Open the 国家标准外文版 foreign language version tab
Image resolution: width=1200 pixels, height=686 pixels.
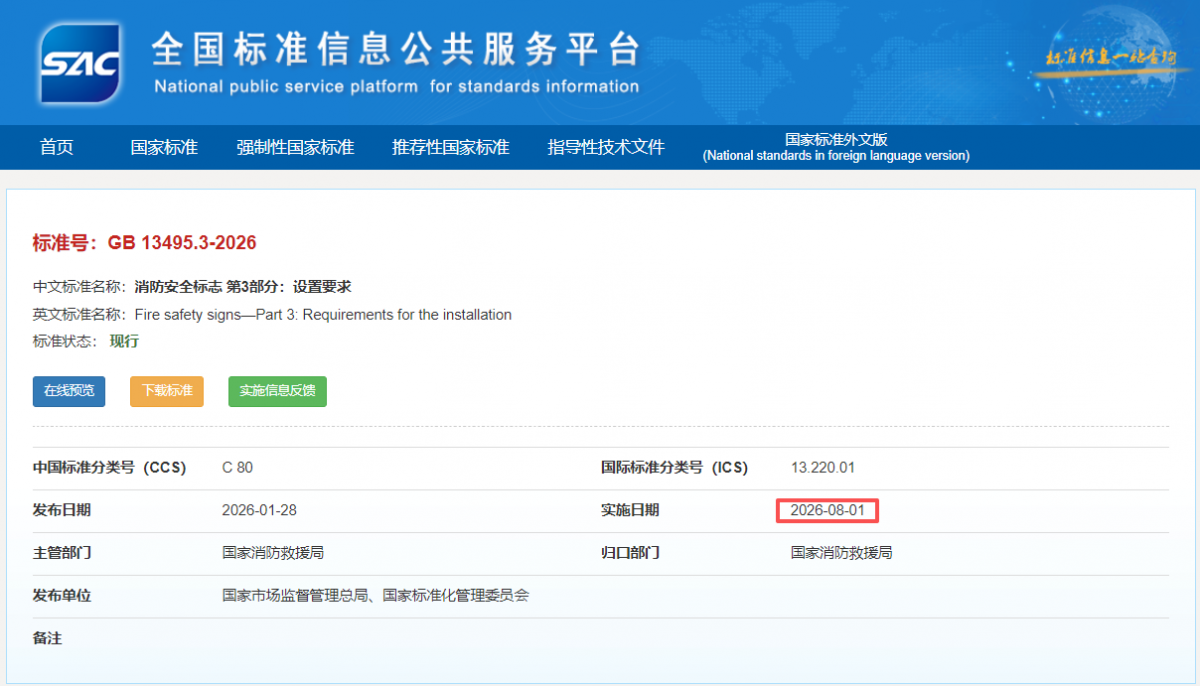(x=836, y=147)
